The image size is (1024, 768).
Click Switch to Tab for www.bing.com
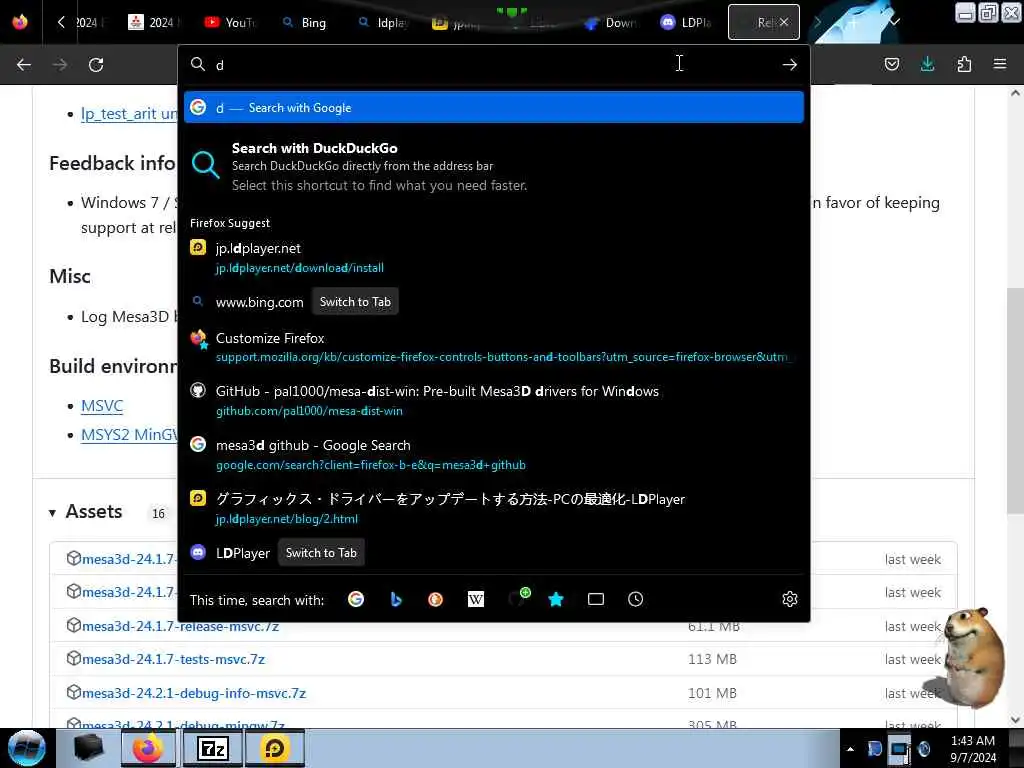tap(355, 302)
